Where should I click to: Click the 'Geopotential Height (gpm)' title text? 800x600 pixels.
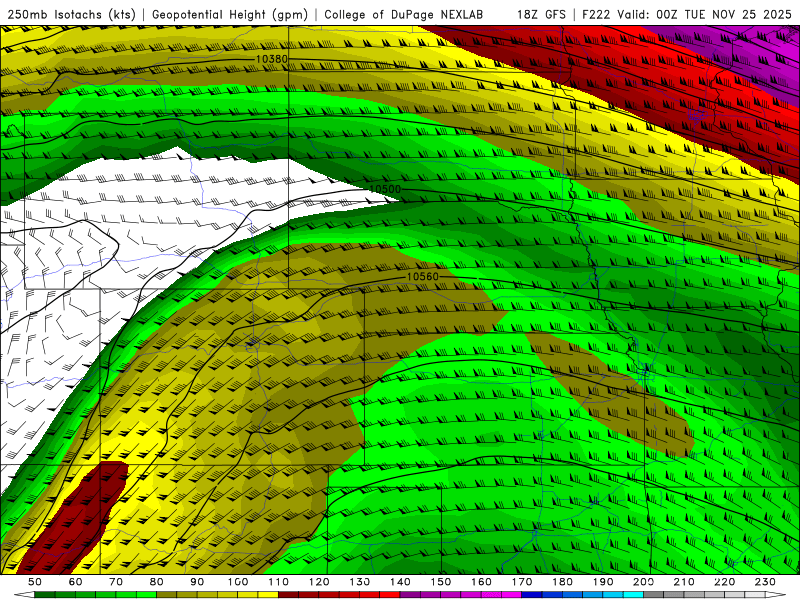(x=230, y=15)
